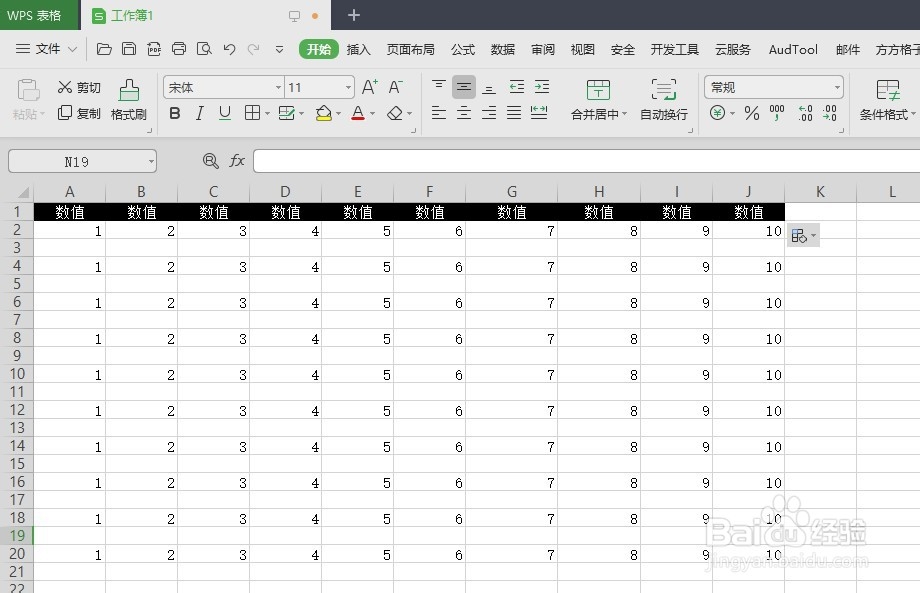Open the 开发工具 tab
This screenshot has width=920, height=593.
coord(675,49)
